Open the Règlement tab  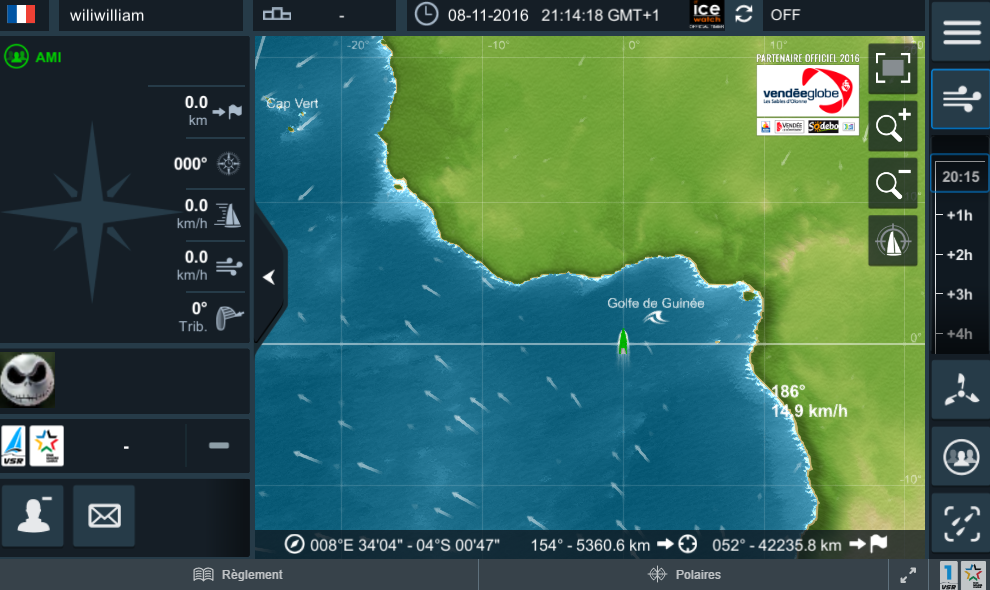tap(238, 575)
